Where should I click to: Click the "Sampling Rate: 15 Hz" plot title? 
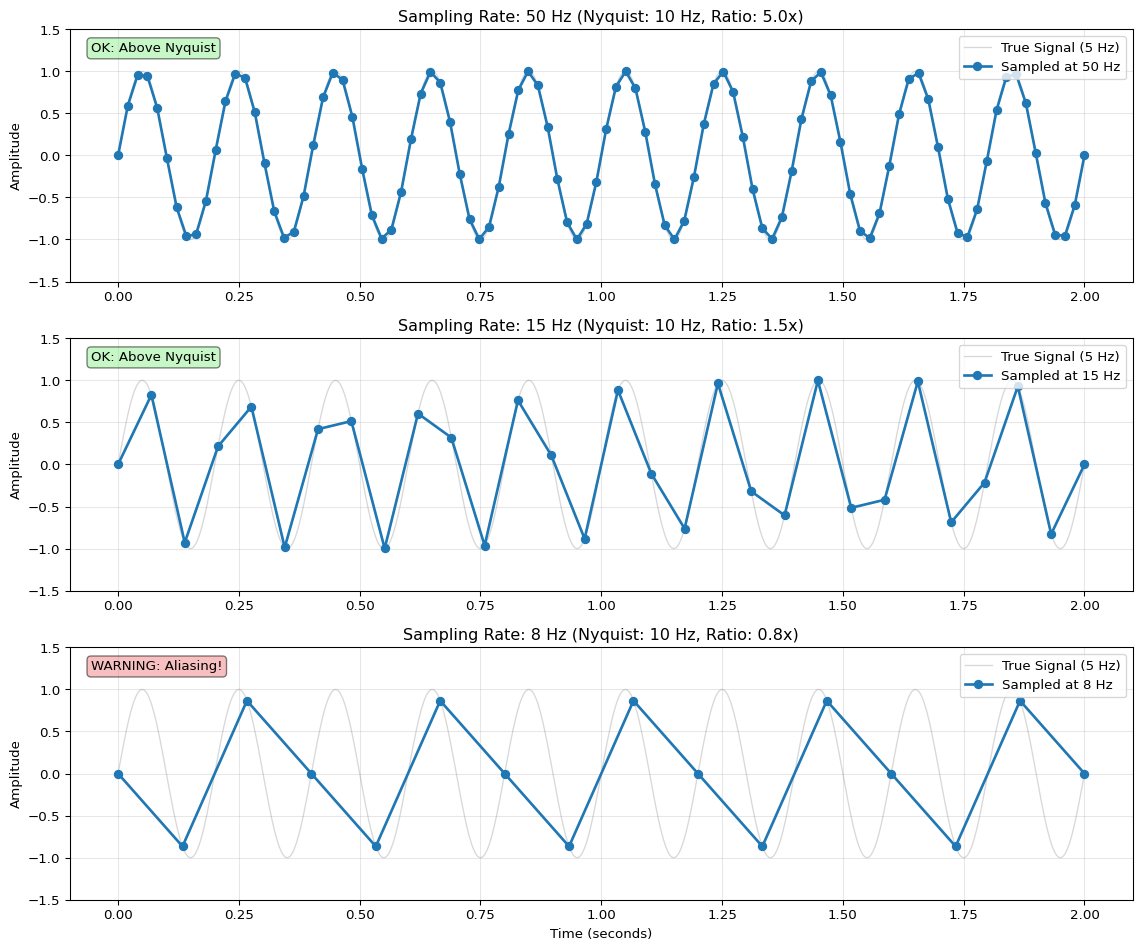[600, 326]
